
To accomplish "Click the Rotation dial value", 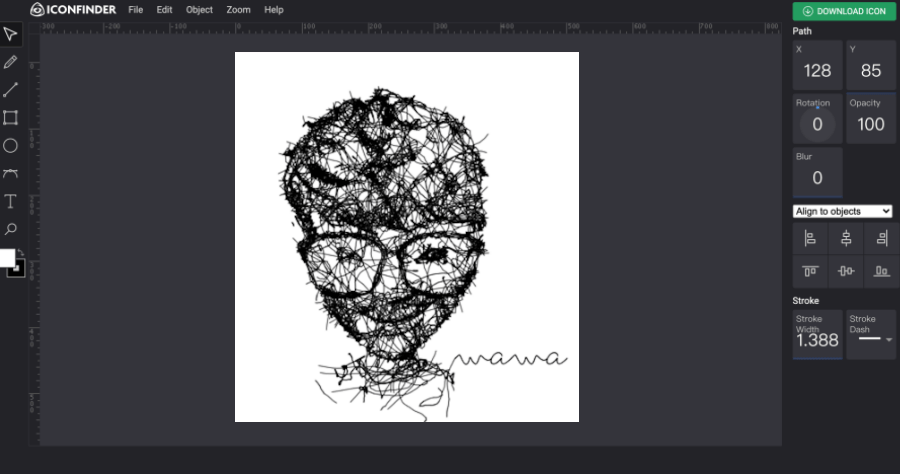I will point(817,124).
